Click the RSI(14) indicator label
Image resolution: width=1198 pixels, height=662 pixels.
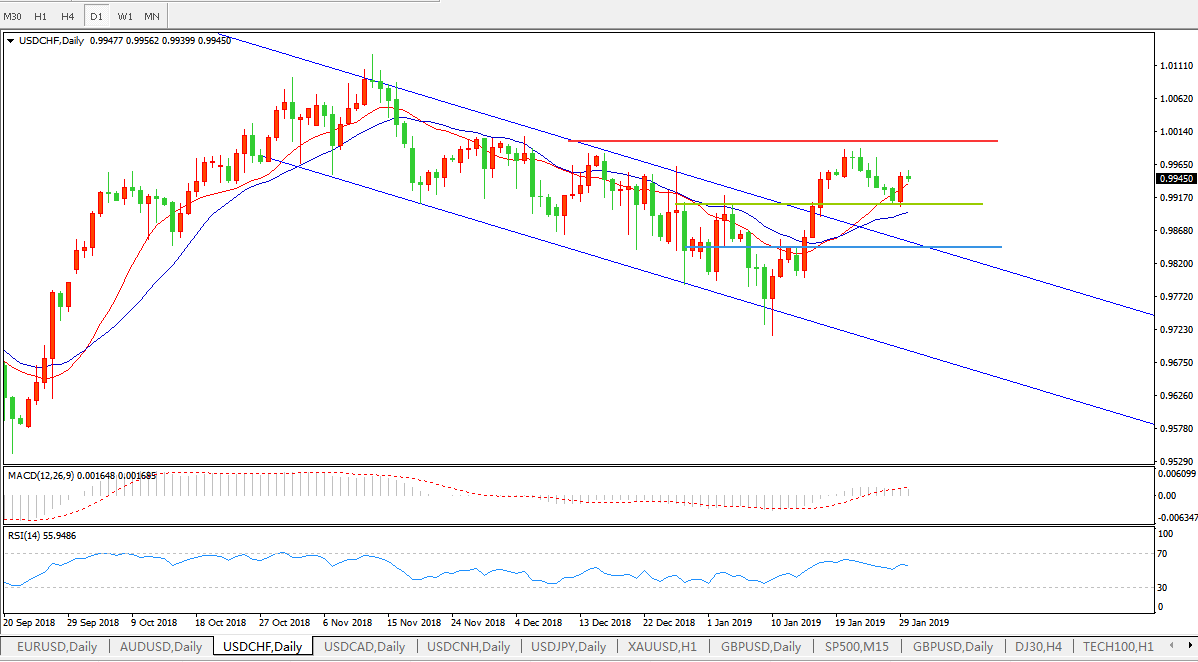click(x=28, y=536)
